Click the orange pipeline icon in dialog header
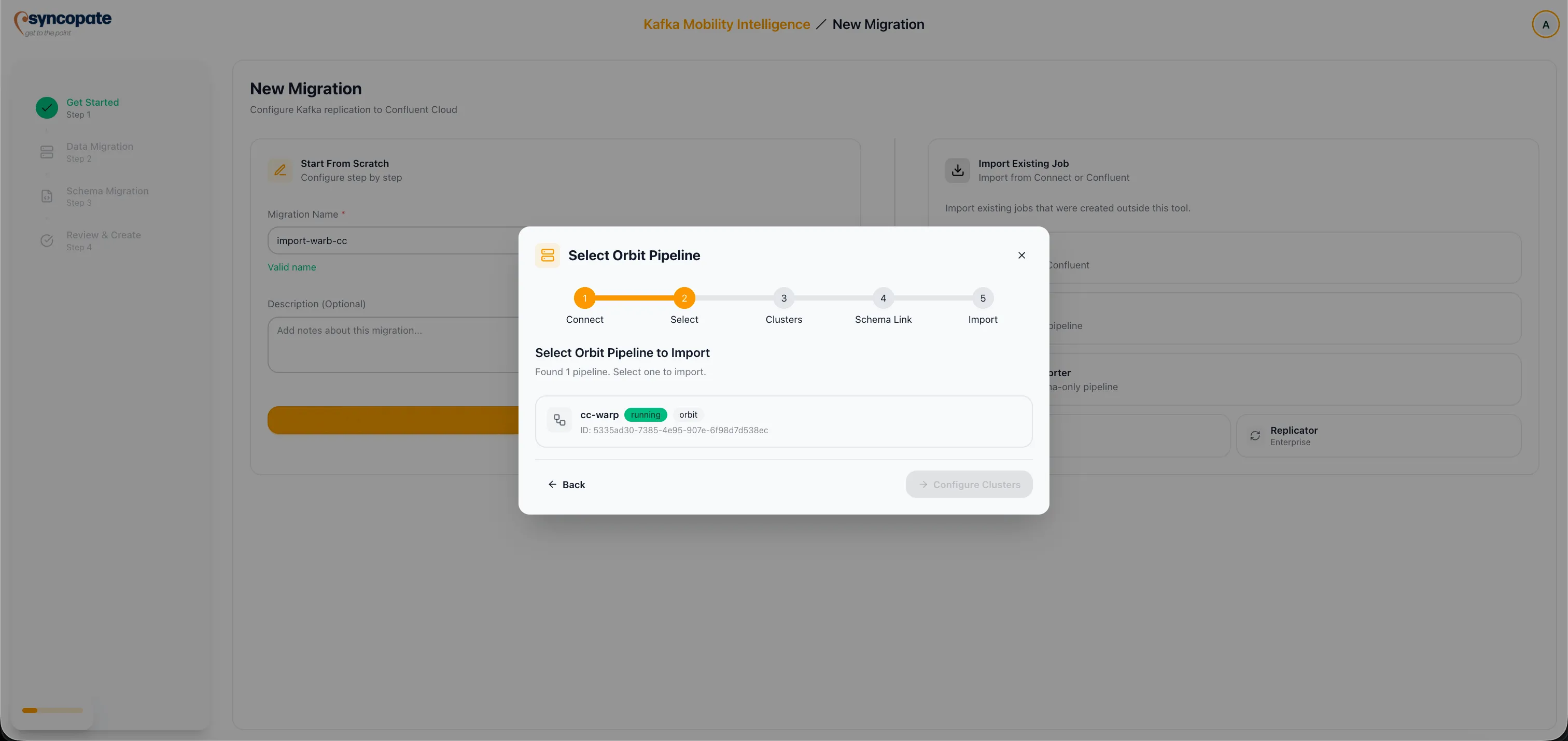Screen dimensions: 1568x741 547,255
